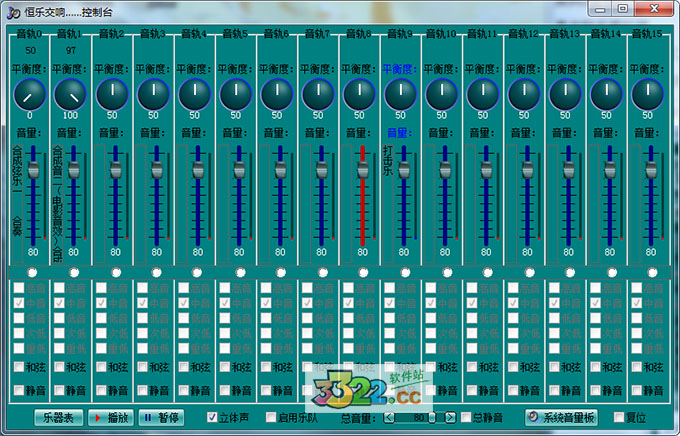Uncheck 中音 mid for 音轨1
The height and width of the screenshot is (436, 680).
[x=59, y=303]
